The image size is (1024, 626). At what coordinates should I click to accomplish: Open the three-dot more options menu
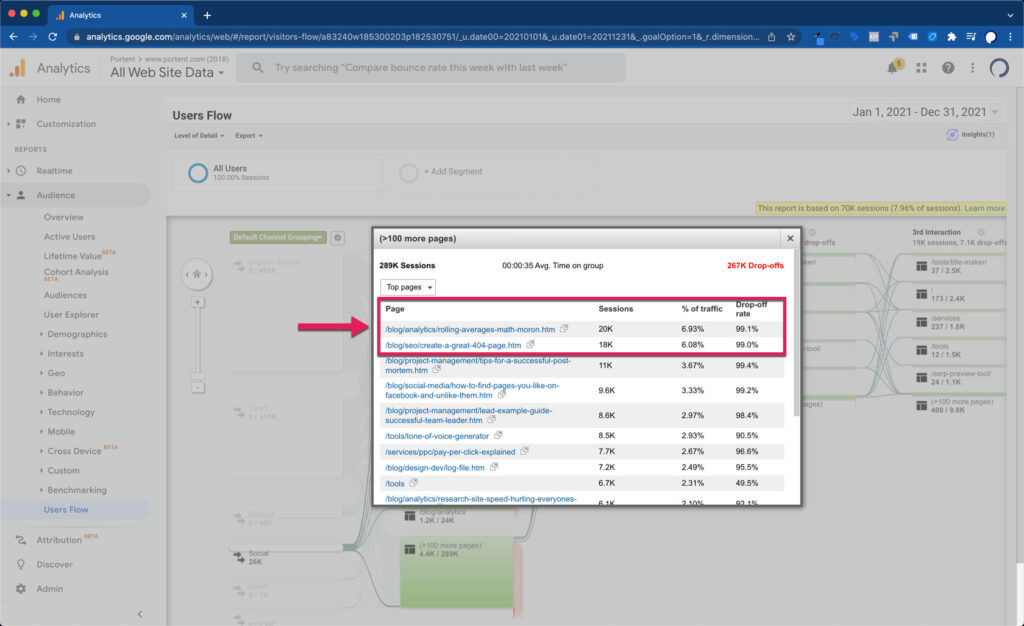(x=972, y=68)
